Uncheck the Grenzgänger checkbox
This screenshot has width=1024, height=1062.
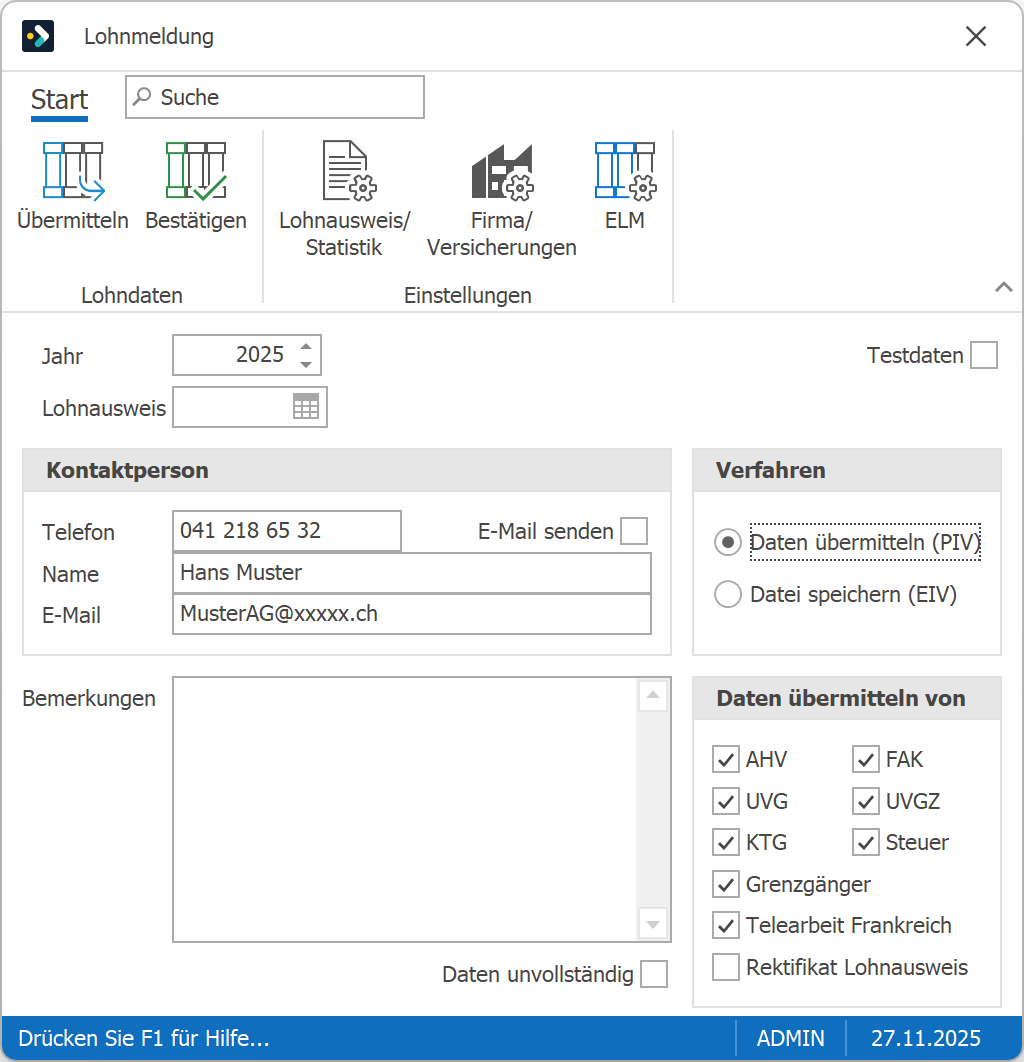tap(725, 884)
